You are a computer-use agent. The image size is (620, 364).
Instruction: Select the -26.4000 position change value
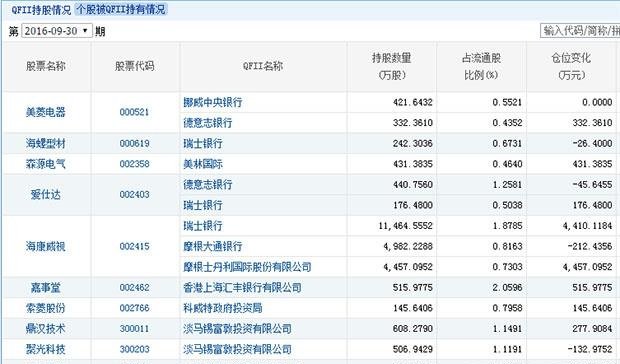tap(592, 143)
